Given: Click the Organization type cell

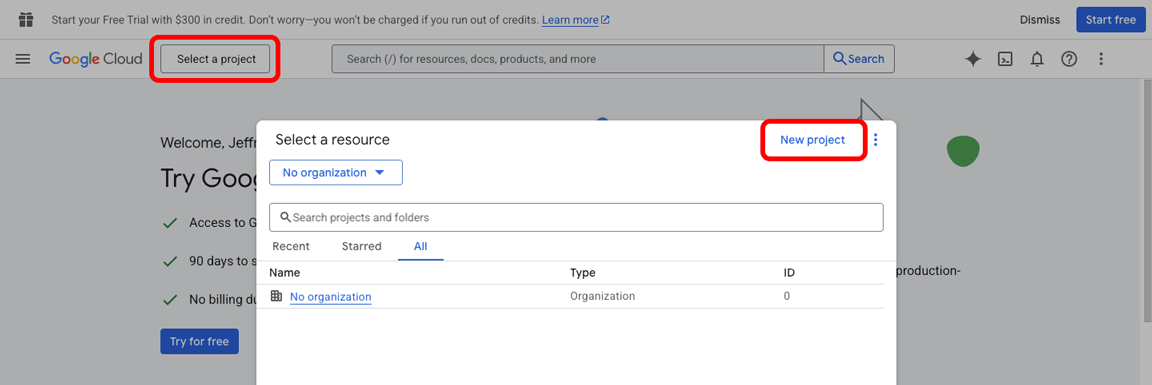Looking at the screenshot, I should coord(602,296).
